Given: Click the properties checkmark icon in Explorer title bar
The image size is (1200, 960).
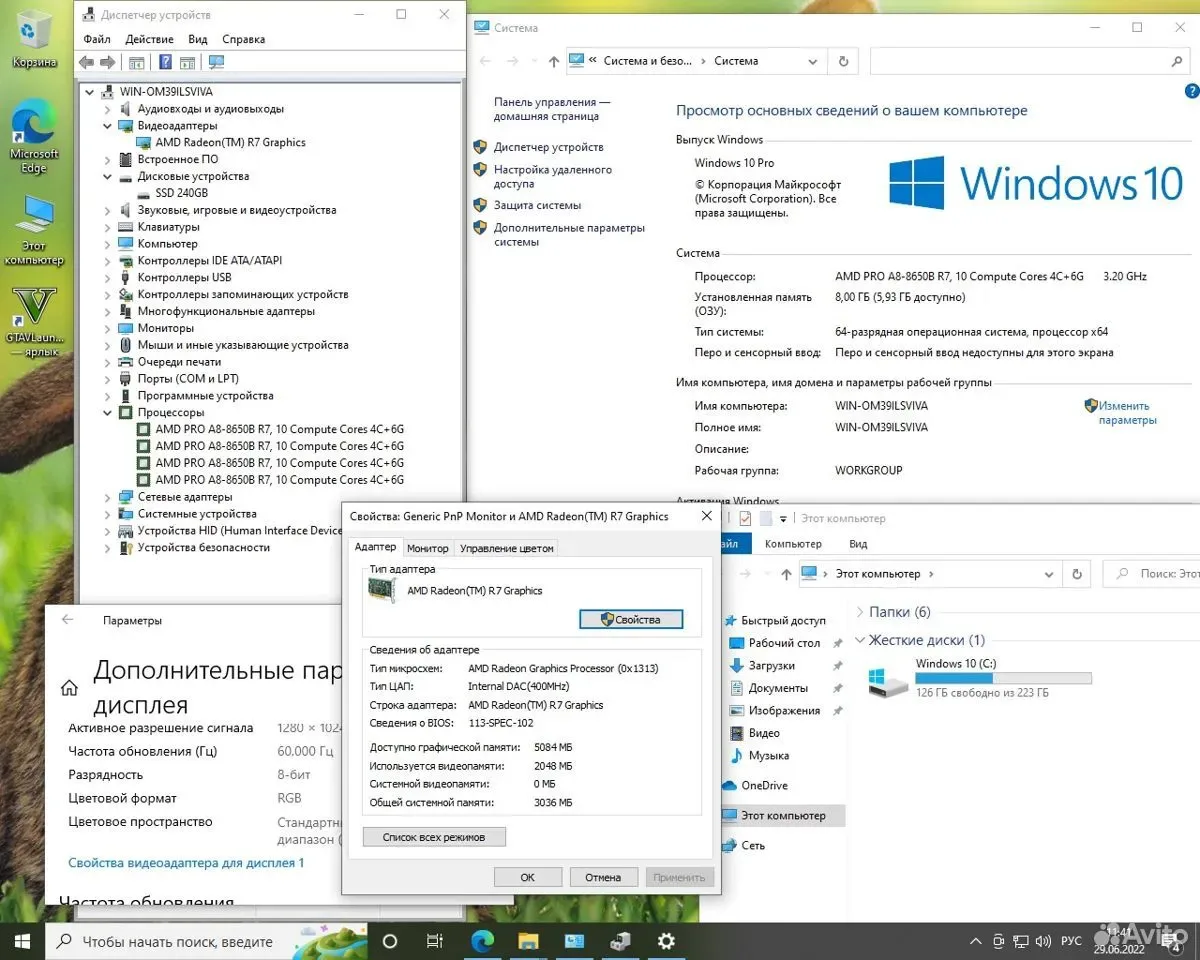Looking at the screenshot, I should [745, 518].
